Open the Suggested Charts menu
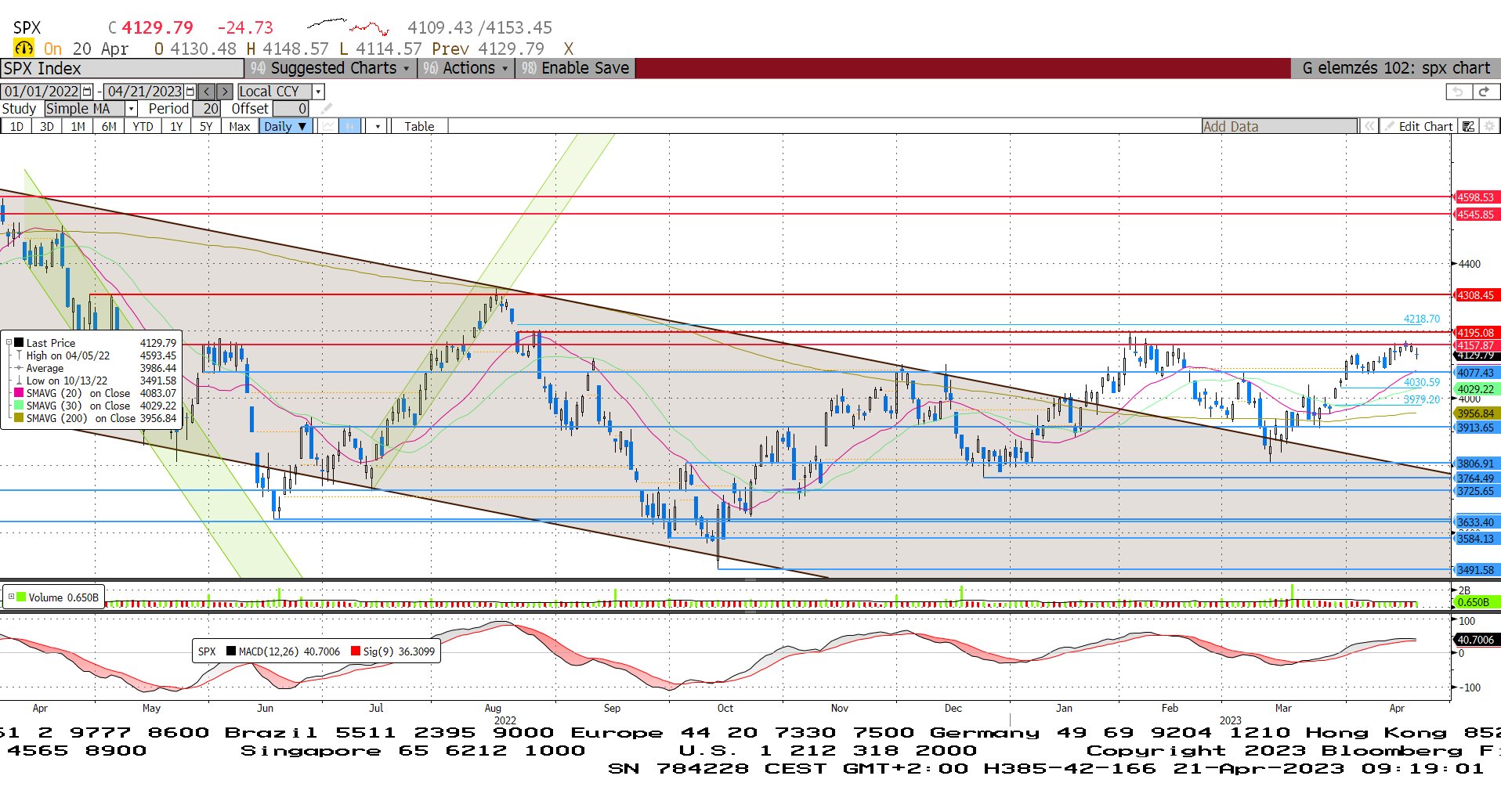Screen dimensions: 1501x812 coord(333,68)
